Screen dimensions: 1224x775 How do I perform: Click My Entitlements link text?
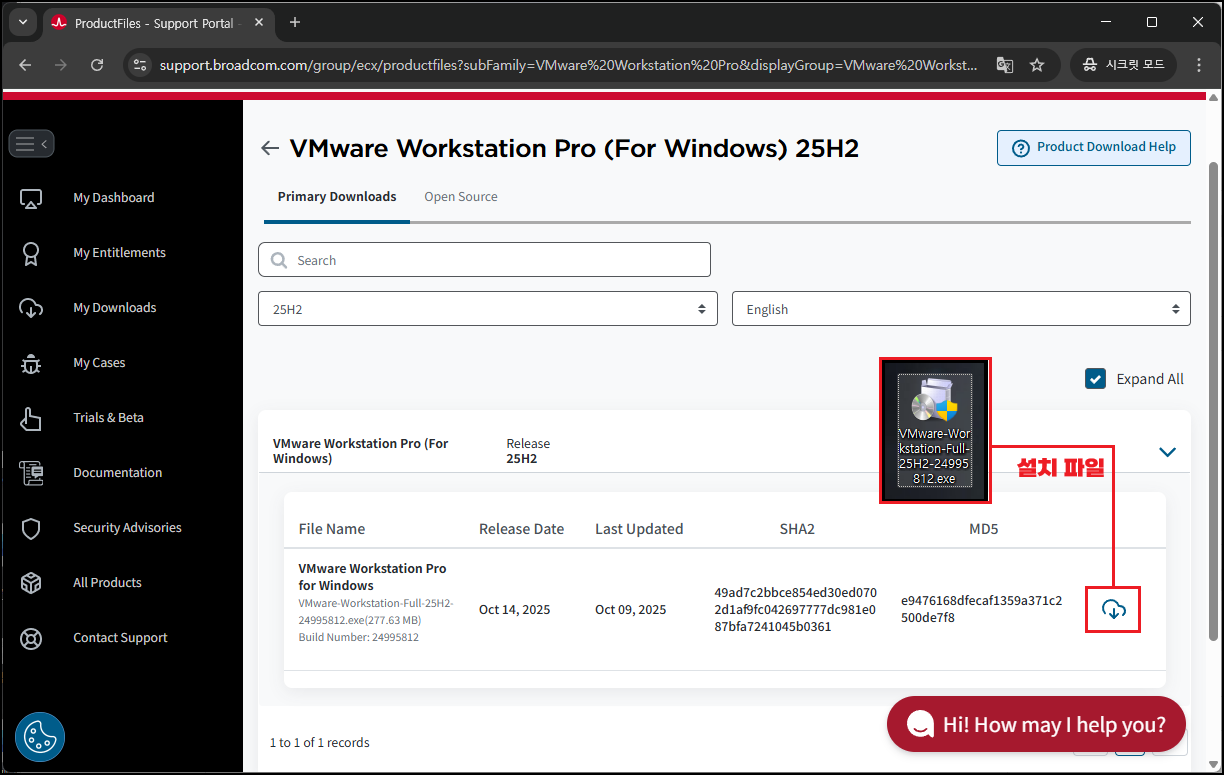pos(119,253)
